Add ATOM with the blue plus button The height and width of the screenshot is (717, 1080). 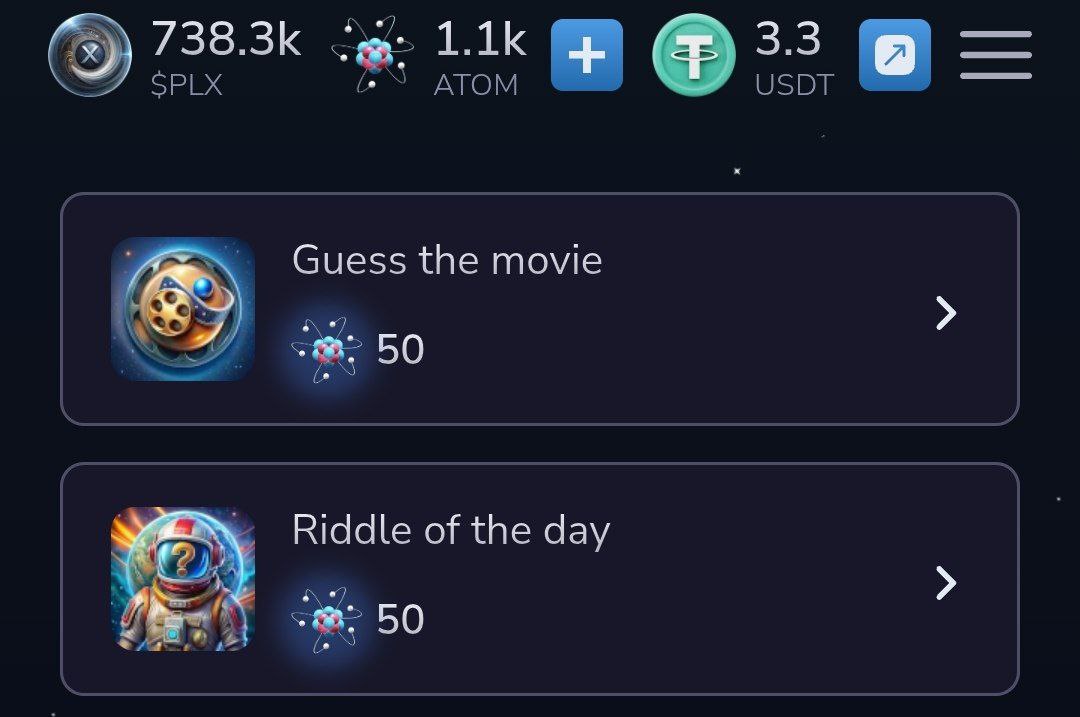pyautogui.click(x=587, y=55)
